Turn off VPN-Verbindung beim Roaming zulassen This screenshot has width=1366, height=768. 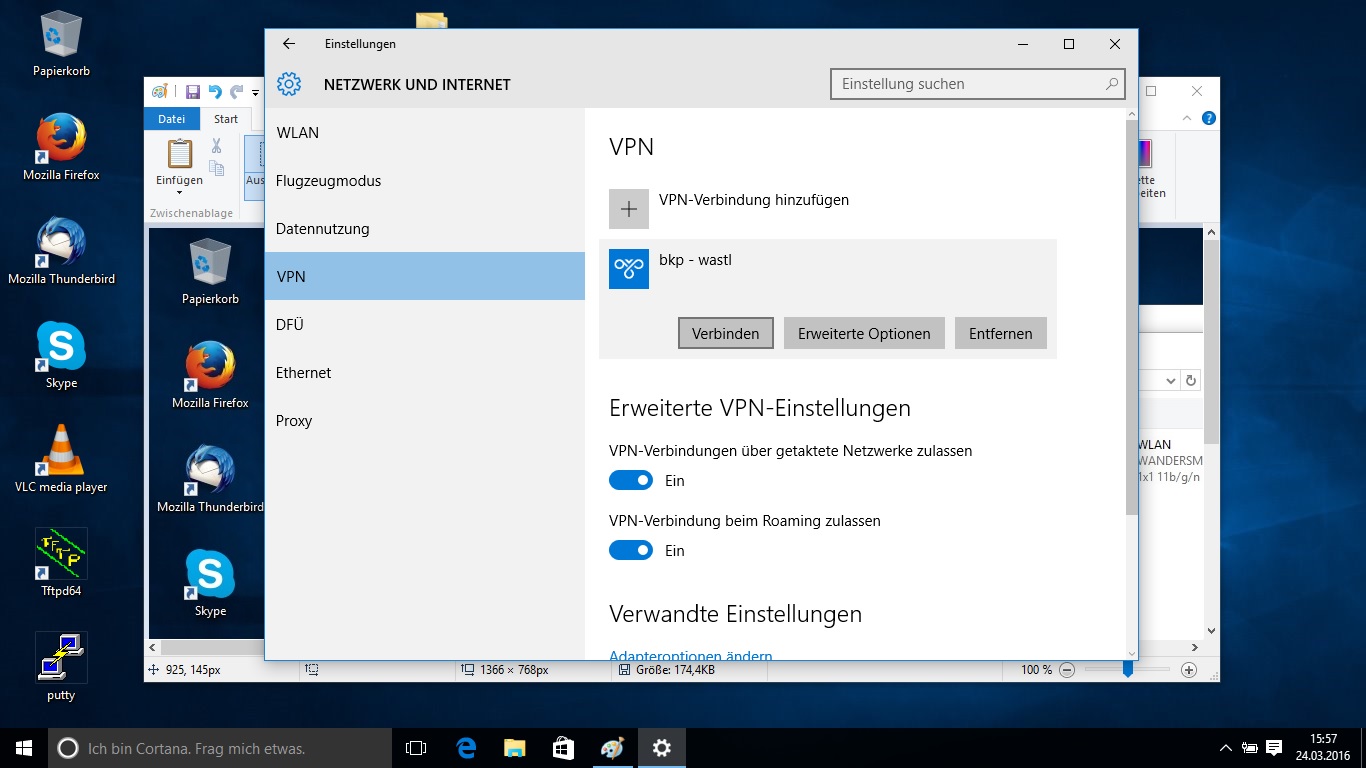630,550
